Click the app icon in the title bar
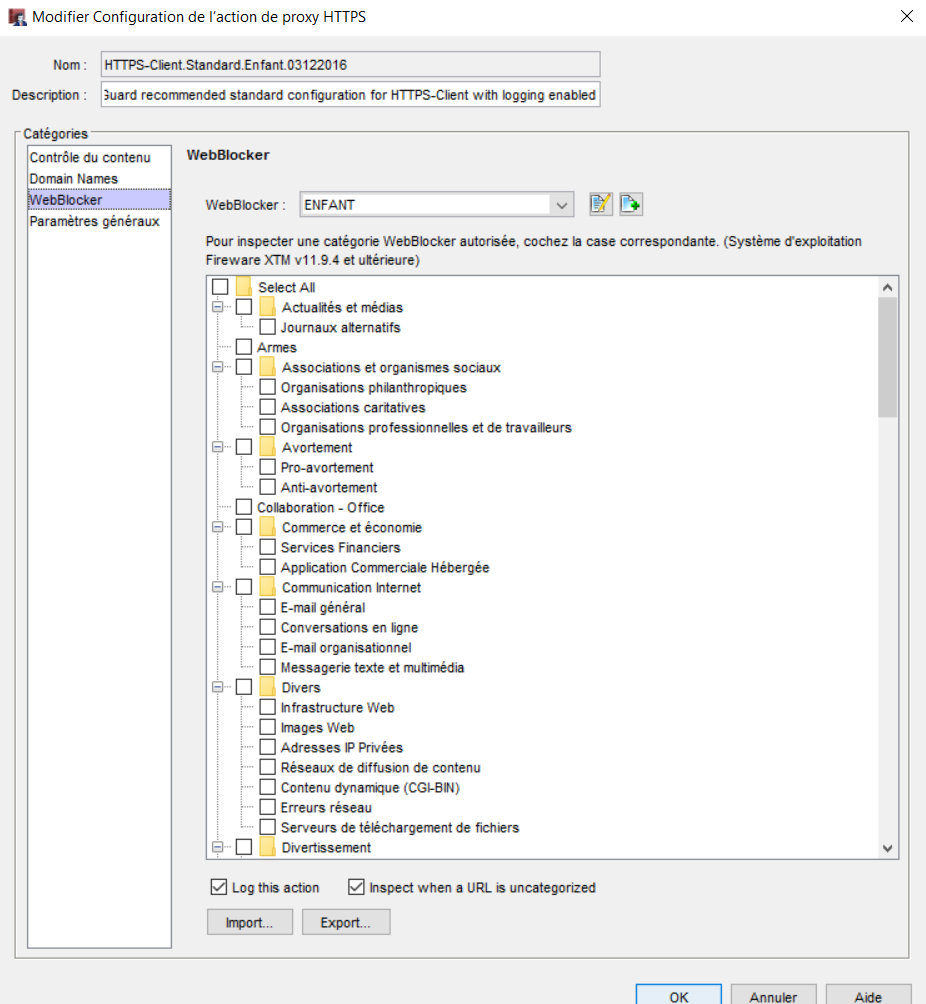This screenshot has width=926, height=1004. (x=17, y=17)
